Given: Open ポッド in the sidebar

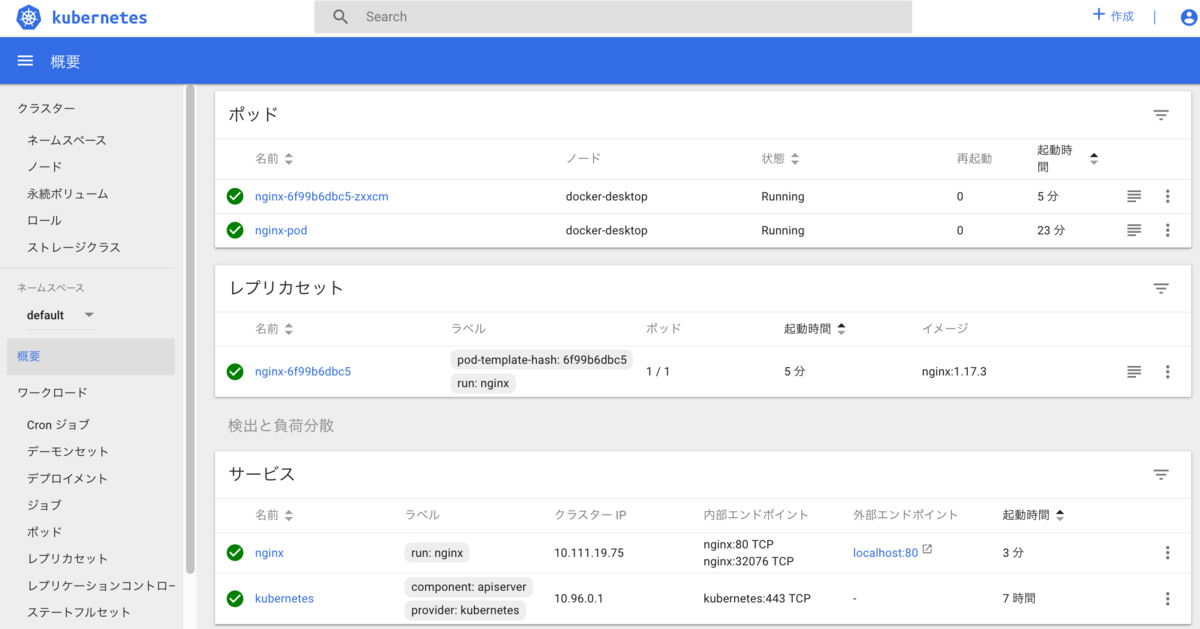Looking at the screenshot, I should pyautogui.click(x=44, y=532).
